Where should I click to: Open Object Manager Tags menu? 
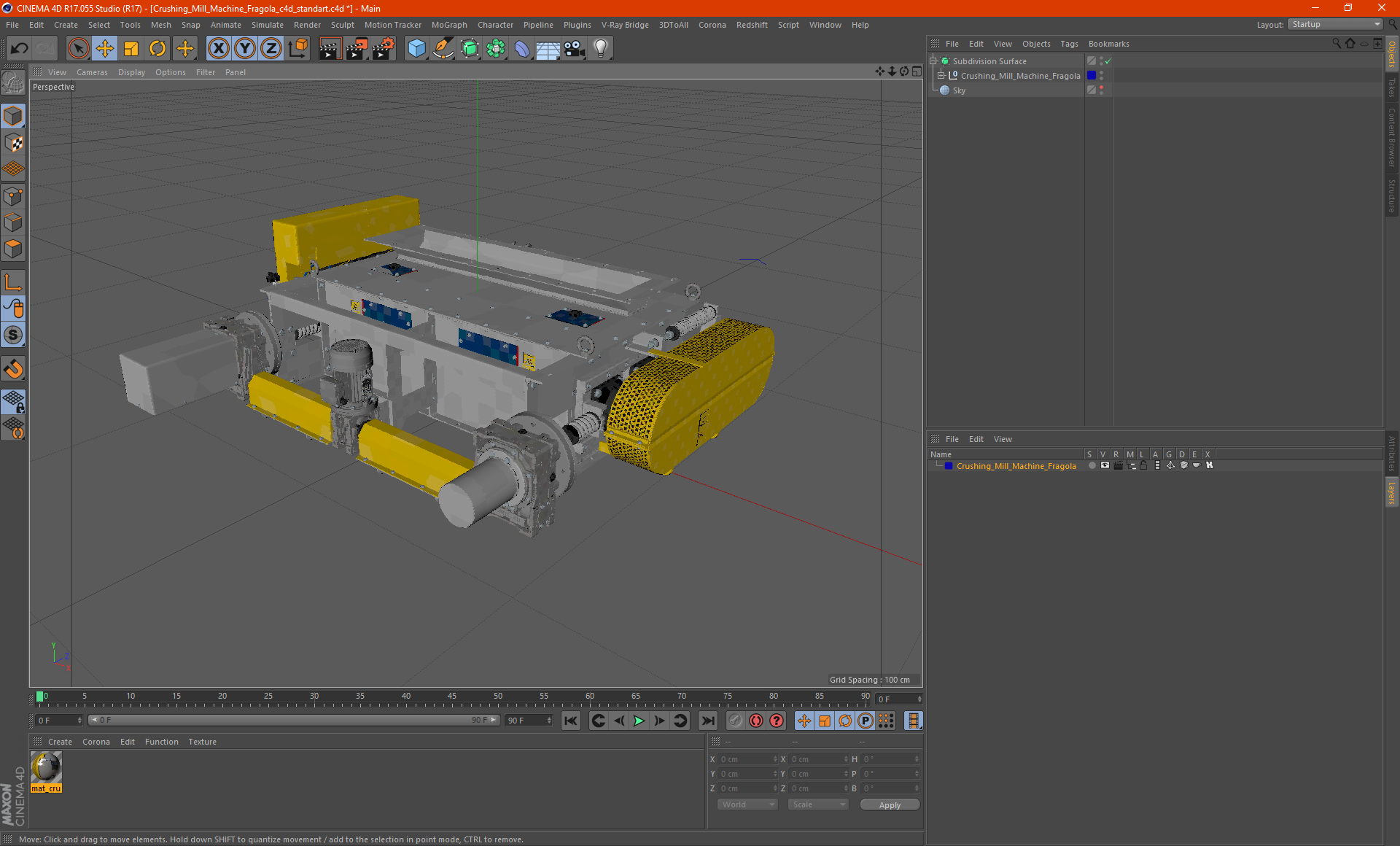point(1069,44)
